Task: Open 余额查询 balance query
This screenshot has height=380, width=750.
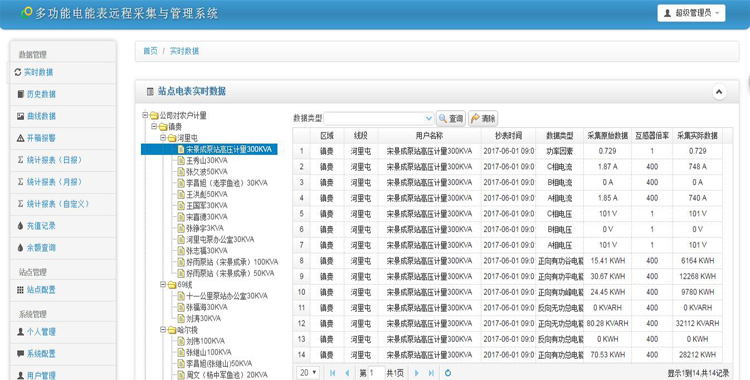Action: pyautogui.click(x=41, y=248)
